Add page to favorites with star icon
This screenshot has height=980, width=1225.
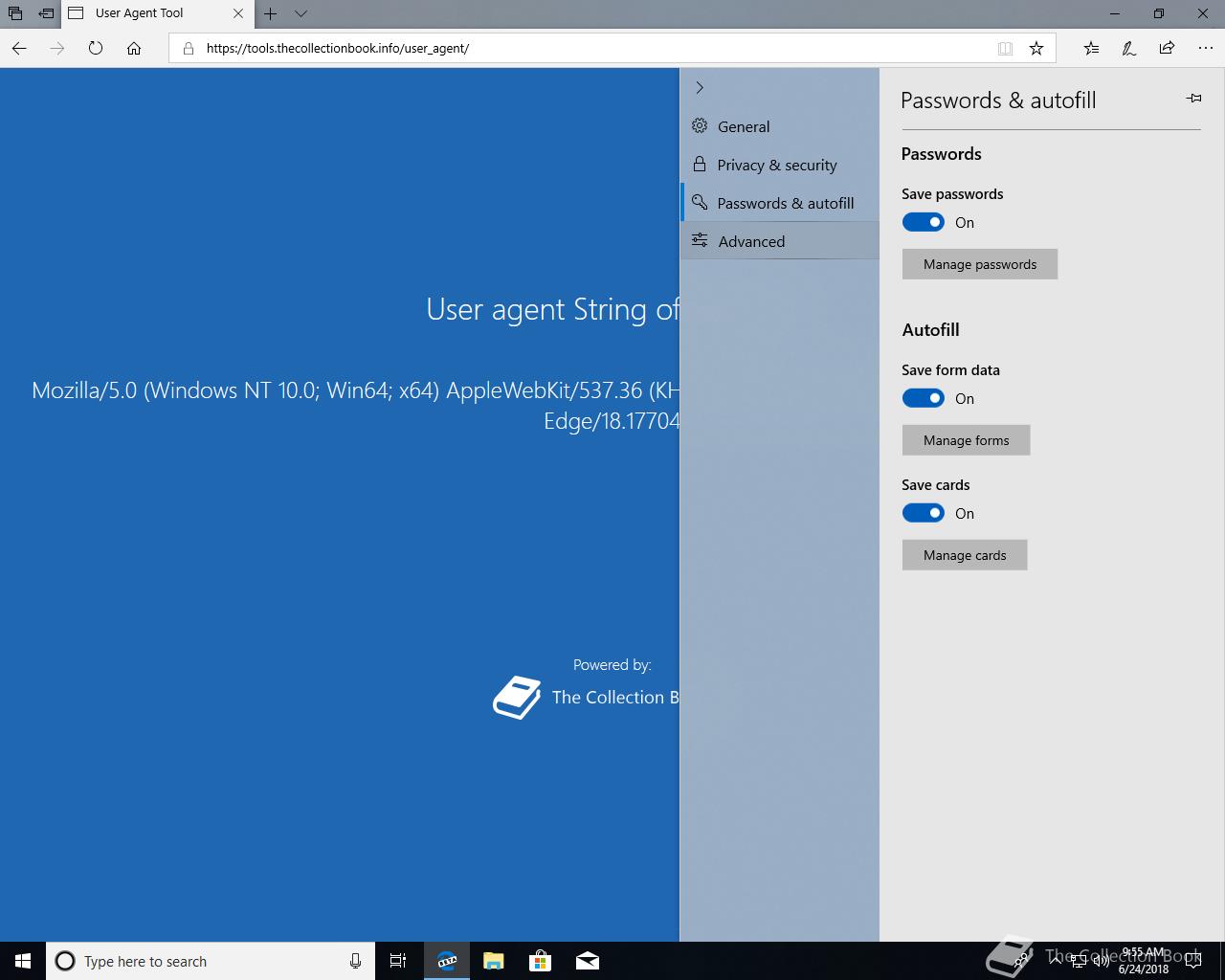pos(1036,48)
